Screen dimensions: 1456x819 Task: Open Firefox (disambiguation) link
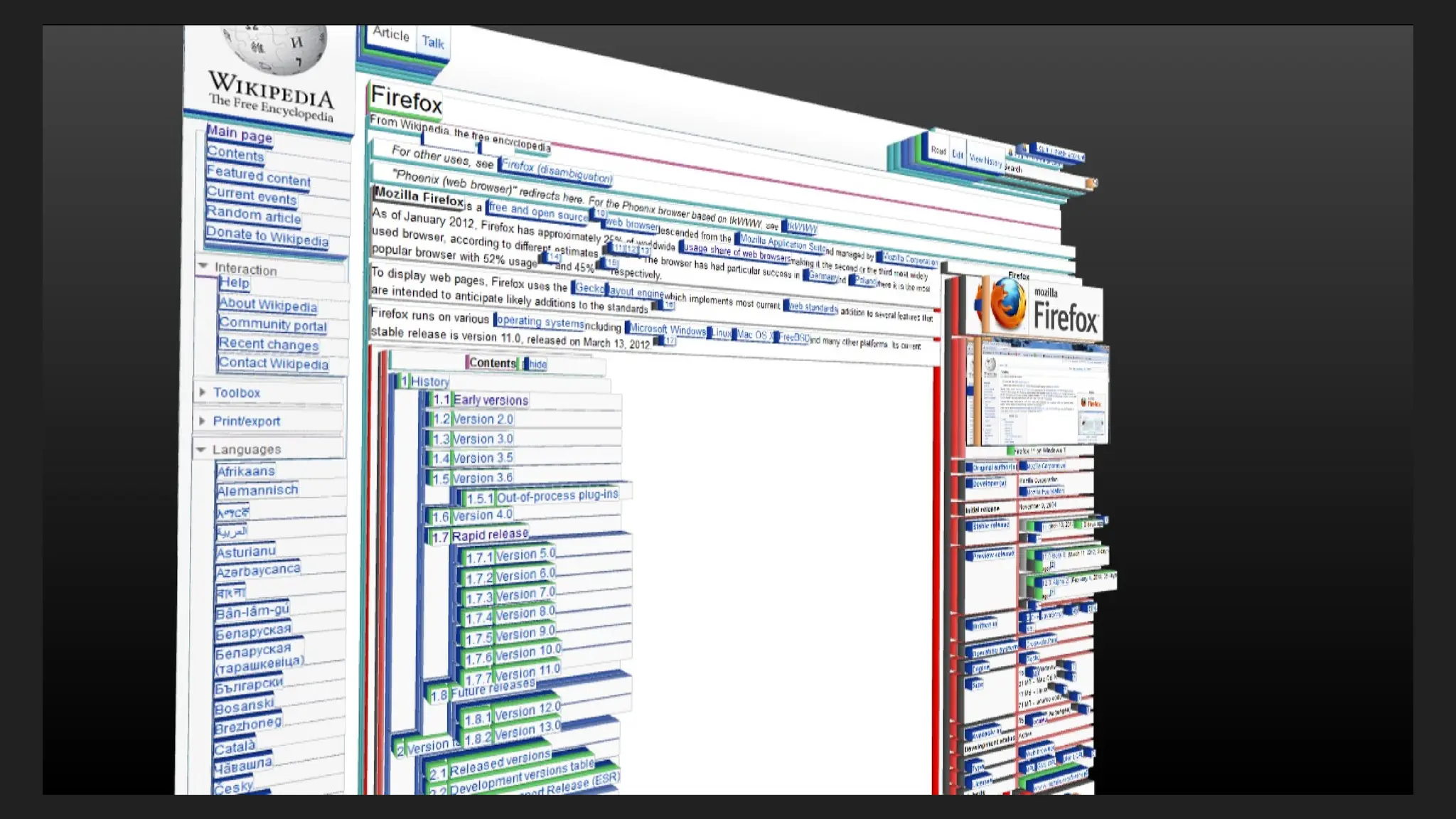pyautogui.click(x=557, y=171)
